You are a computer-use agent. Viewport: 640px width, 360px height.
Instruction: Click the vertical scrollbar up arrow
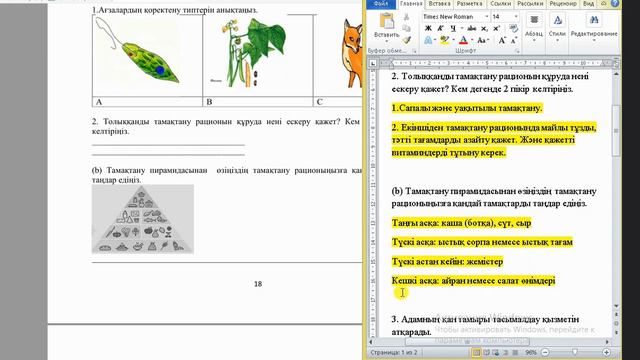coord(616,74)
